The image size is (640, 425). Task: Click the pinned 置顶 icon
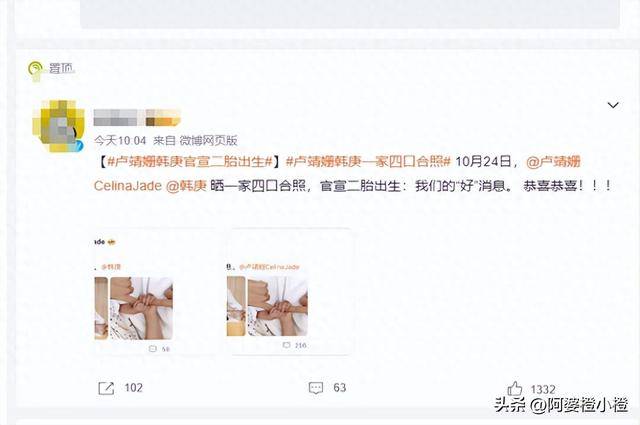pyautogui.click(x=36, y=69)
